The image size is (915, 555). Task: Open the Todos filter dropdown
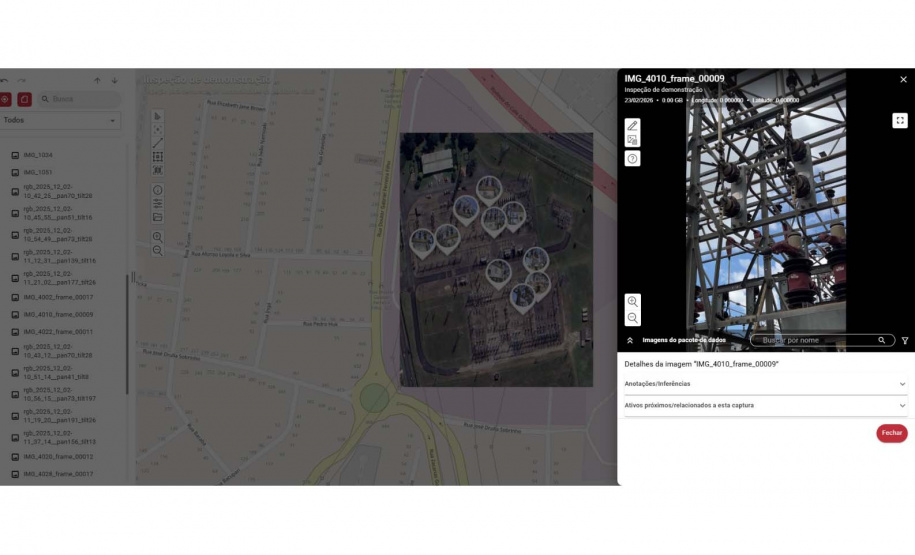60,120
